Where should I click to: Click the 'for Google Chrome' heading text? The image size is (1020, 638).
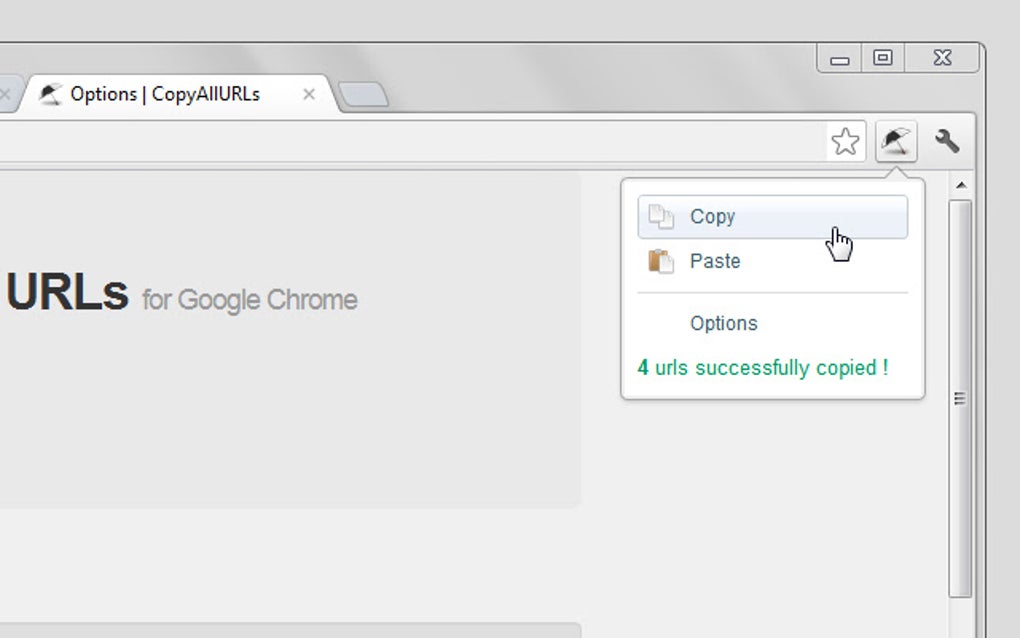(x=249, y=300)
